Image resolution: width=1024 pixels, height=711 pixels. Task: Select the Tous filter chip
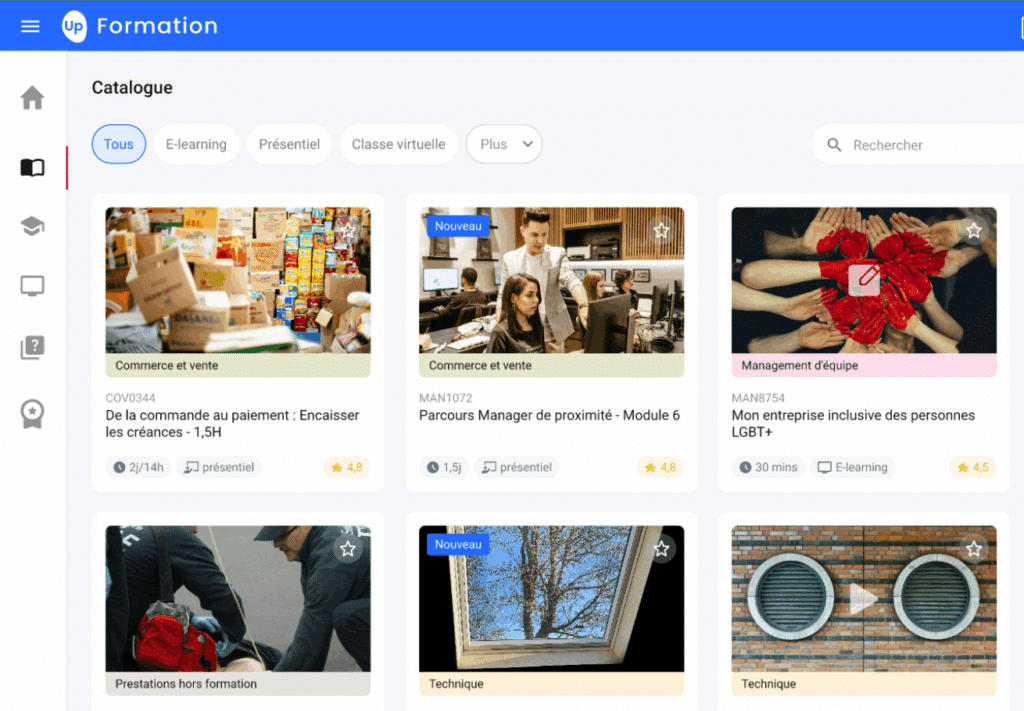coord(118,144)
